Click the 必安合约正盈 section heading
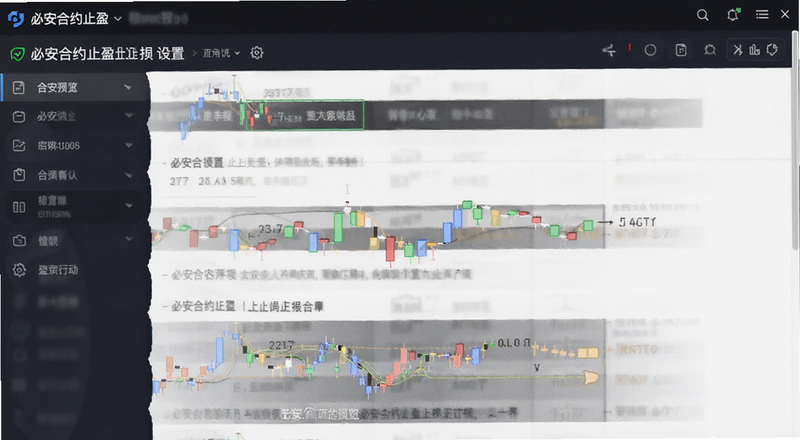Viewport: 800px width, 440px height. pos(203,306)
